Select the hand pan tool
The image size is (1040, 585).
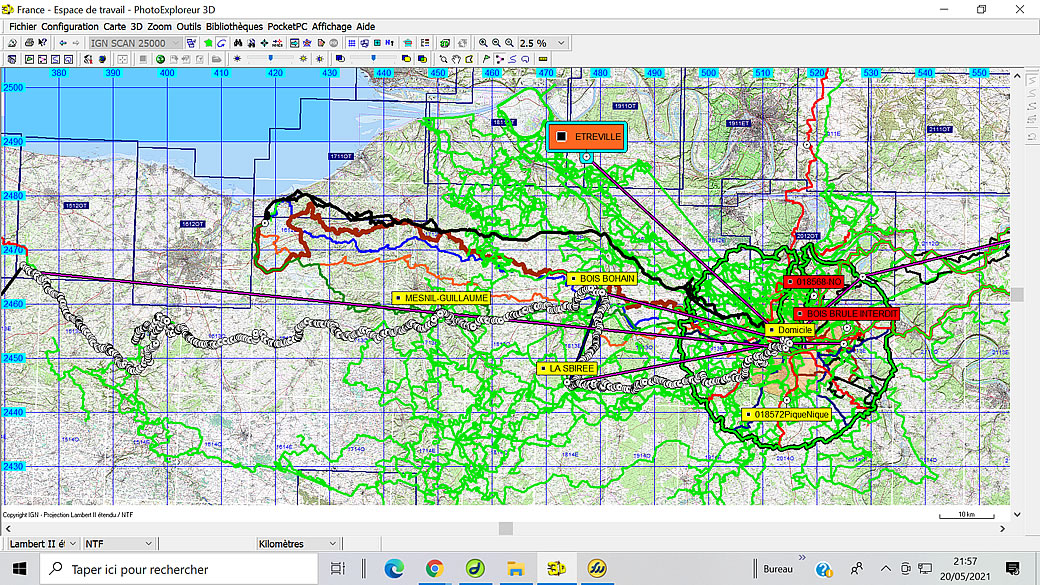456,59
